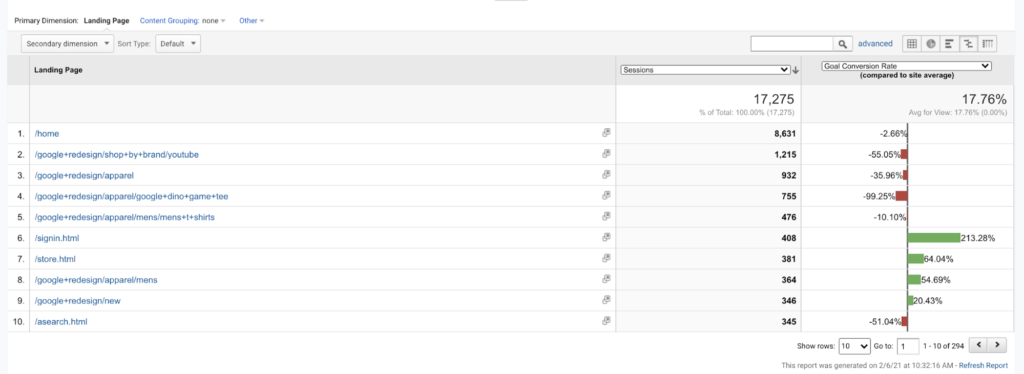This screenshot has height=374, width=1024.
Task: Select the performance bar view icon
Action: (949, 44)
